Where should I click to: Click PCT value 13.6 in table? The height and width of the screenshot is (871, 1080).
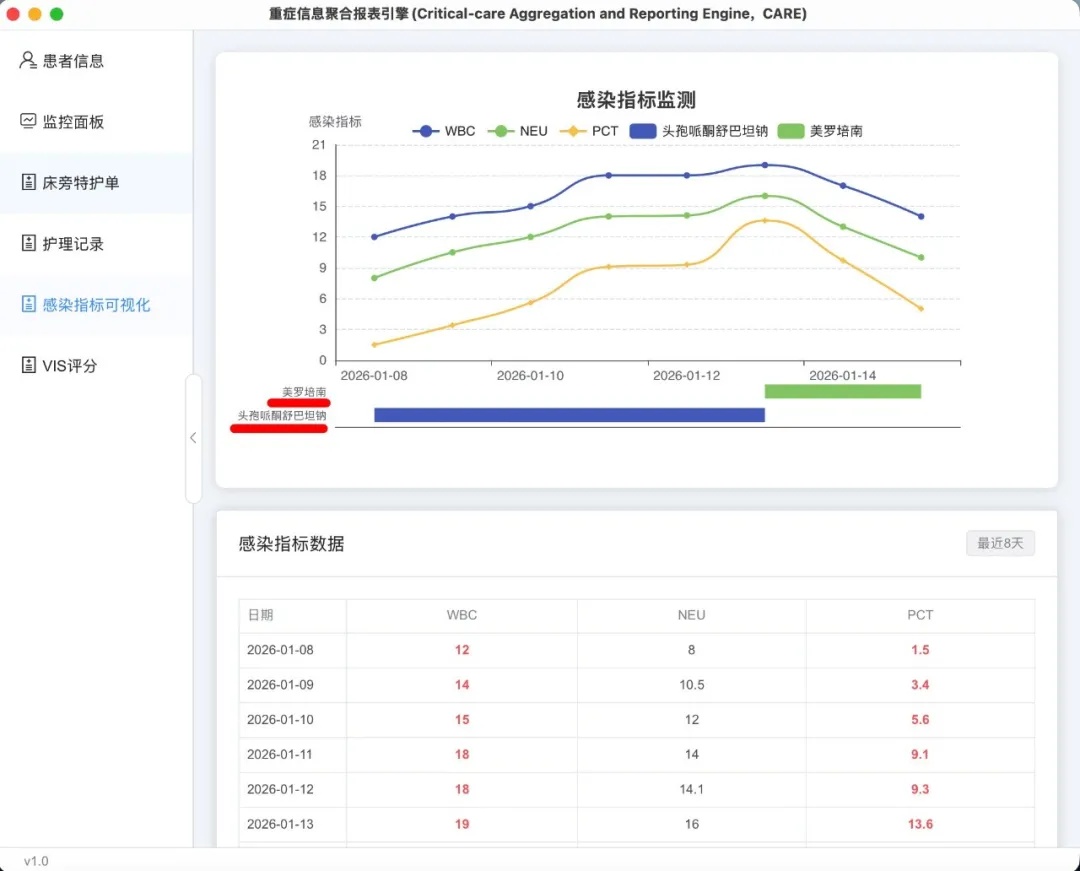pyautogui.click(x=920, y=824)
